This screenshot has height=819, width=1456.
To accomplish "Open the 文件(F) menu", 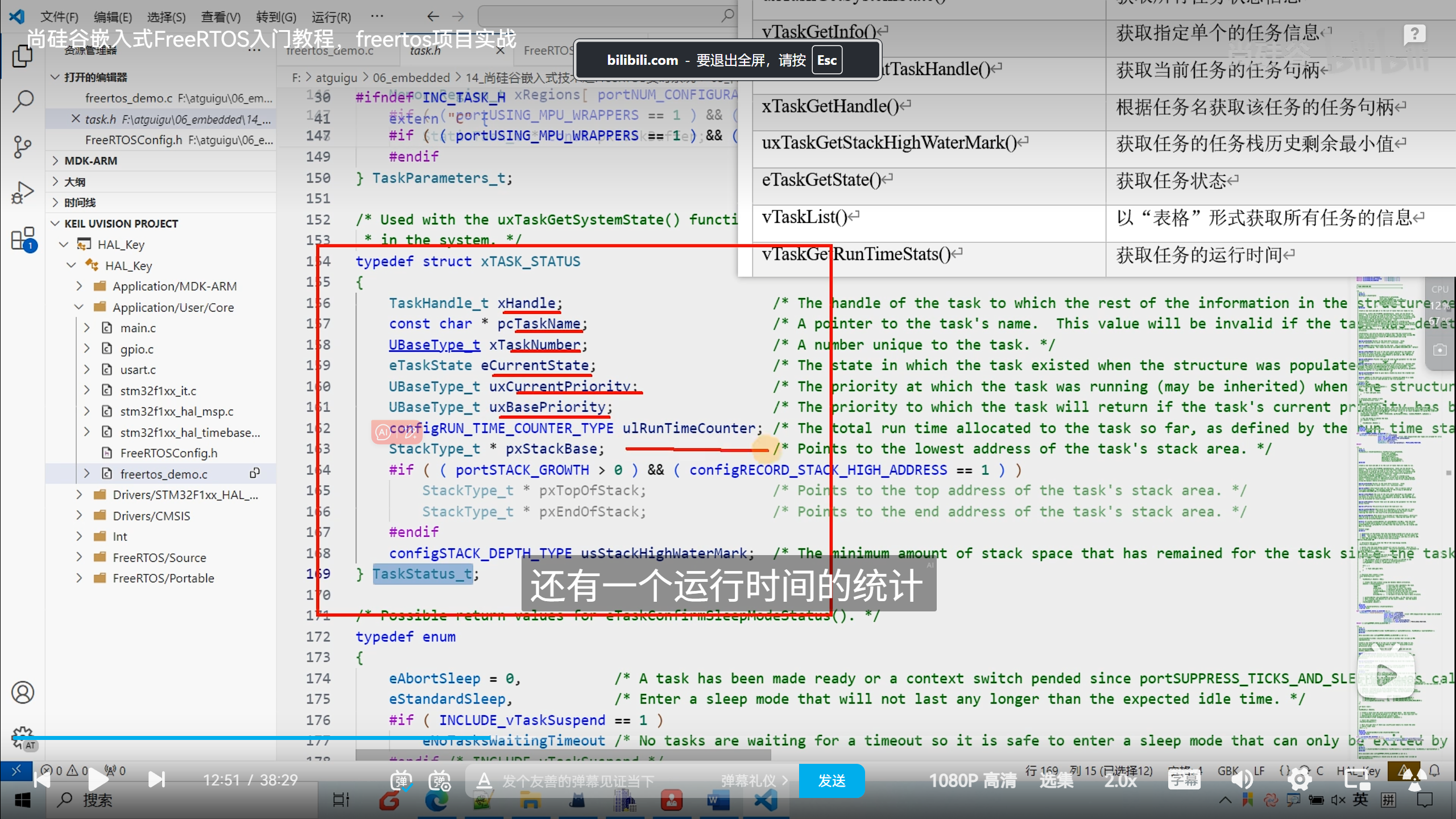I will pyautogui.click(x=59, y=16).
